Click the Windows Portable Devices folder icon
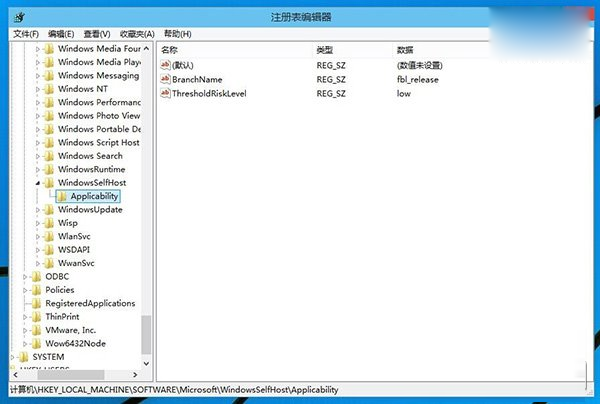The width and height of the screenshot is (601, 404). coord(49,129)
